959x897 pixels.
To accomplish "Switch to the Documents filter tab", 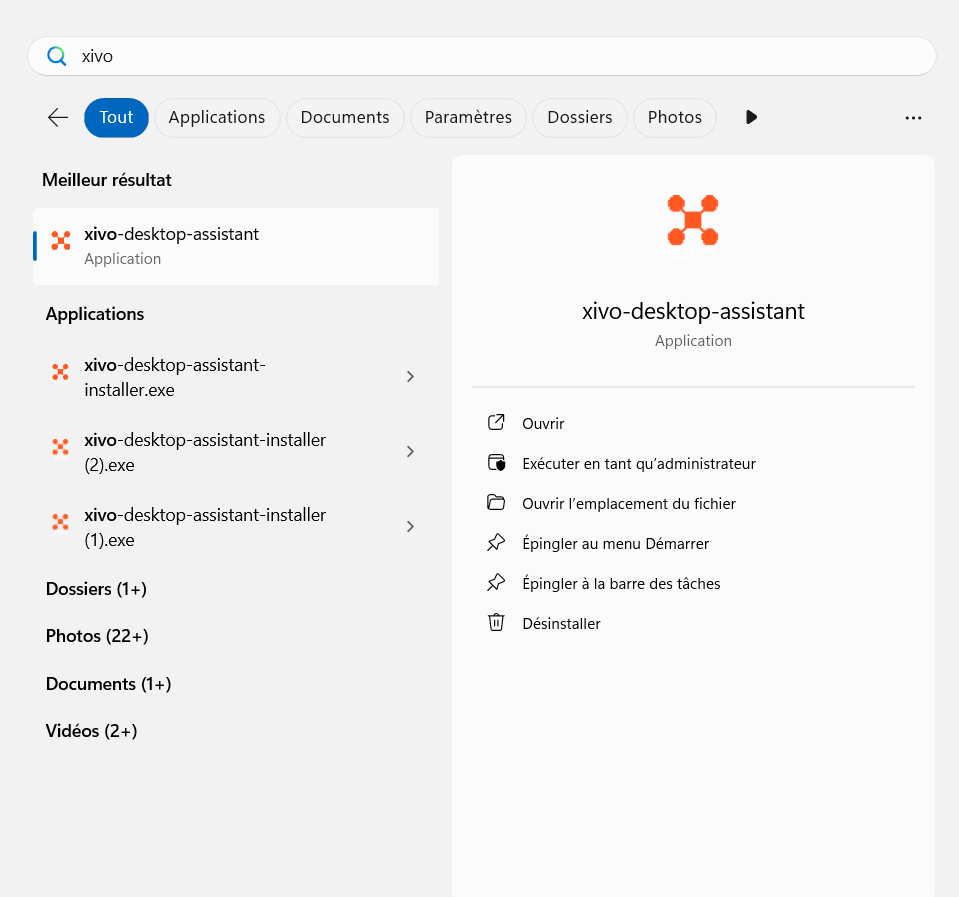I will (345, 118).
